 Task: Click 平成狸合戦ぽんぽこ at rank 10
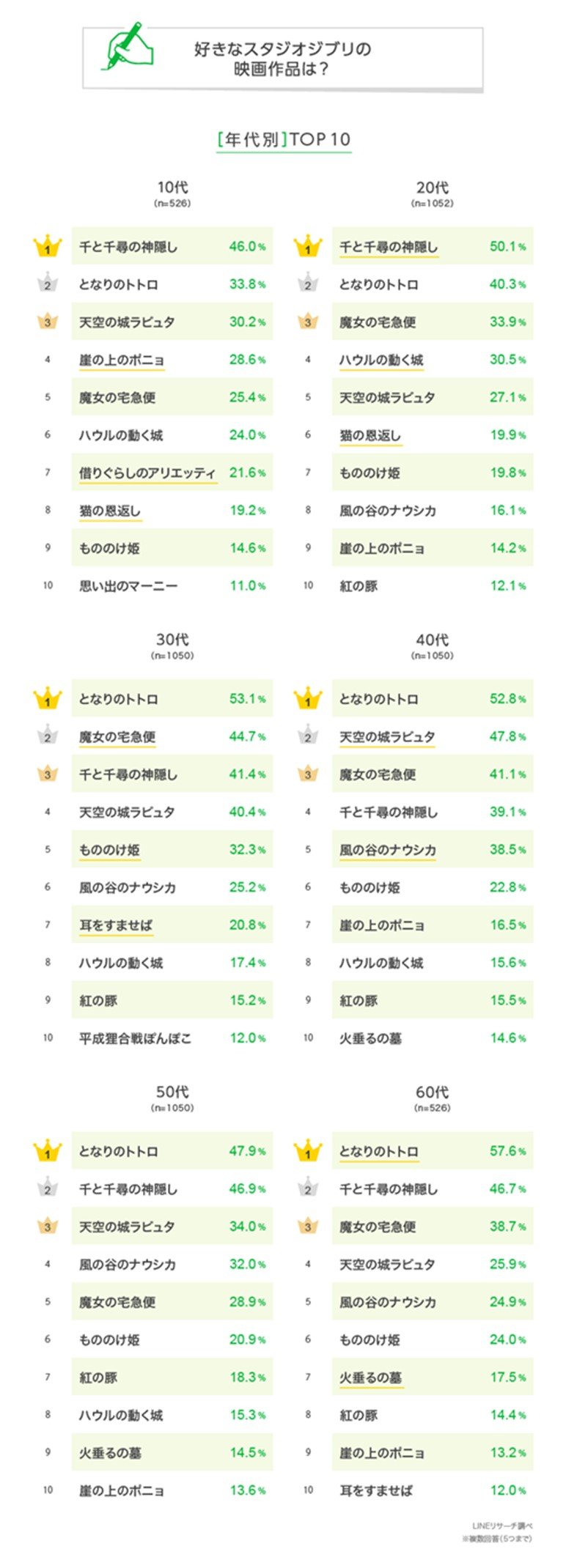tap(135, 1038)
